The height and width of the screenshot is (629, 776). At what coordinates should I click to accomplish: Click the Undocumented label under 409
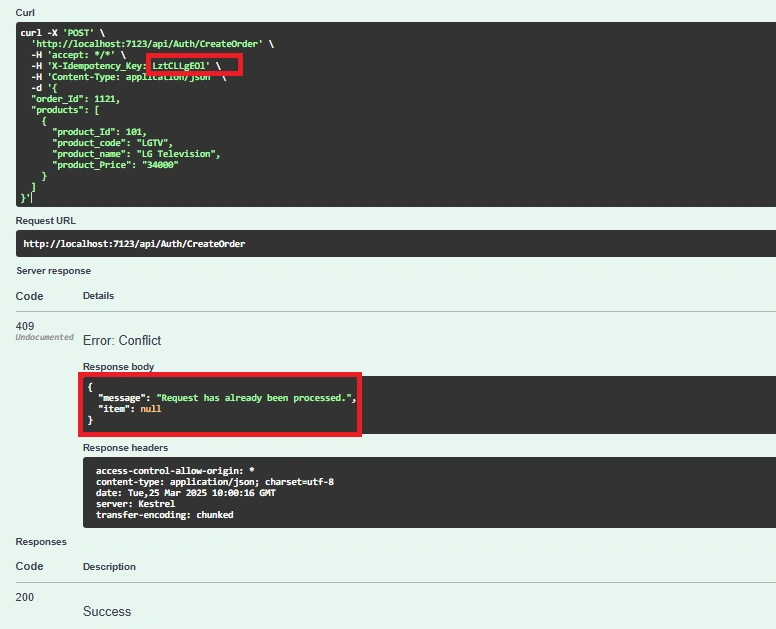[x=45, y=337]
